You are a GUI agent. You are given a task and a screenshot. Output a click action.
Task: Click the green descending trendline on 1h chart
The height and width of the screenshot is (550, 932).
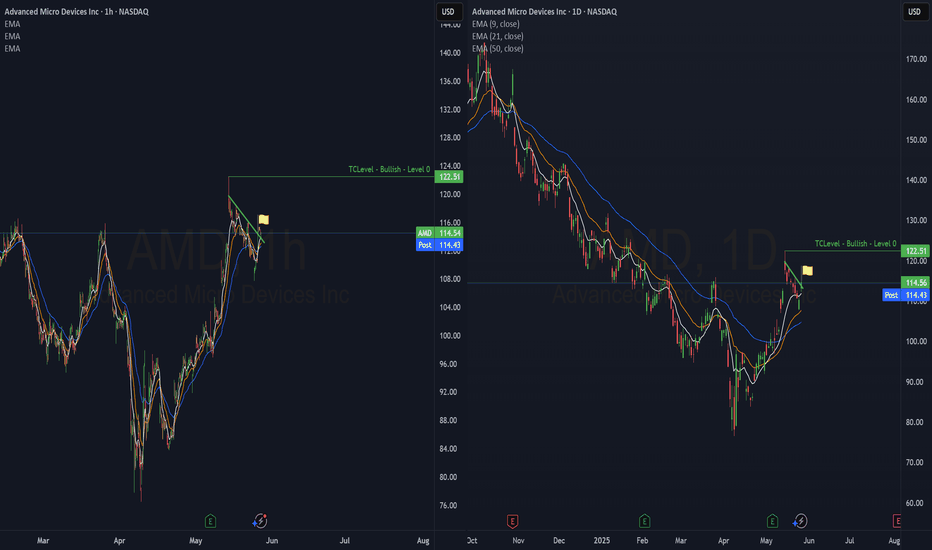click(246, 219)
